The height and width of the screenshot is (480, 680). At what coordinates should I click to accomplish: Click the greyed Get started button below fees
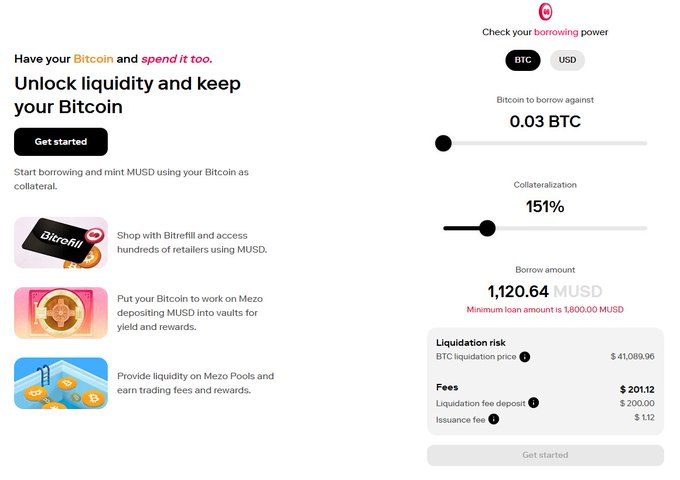coord(545,455)
